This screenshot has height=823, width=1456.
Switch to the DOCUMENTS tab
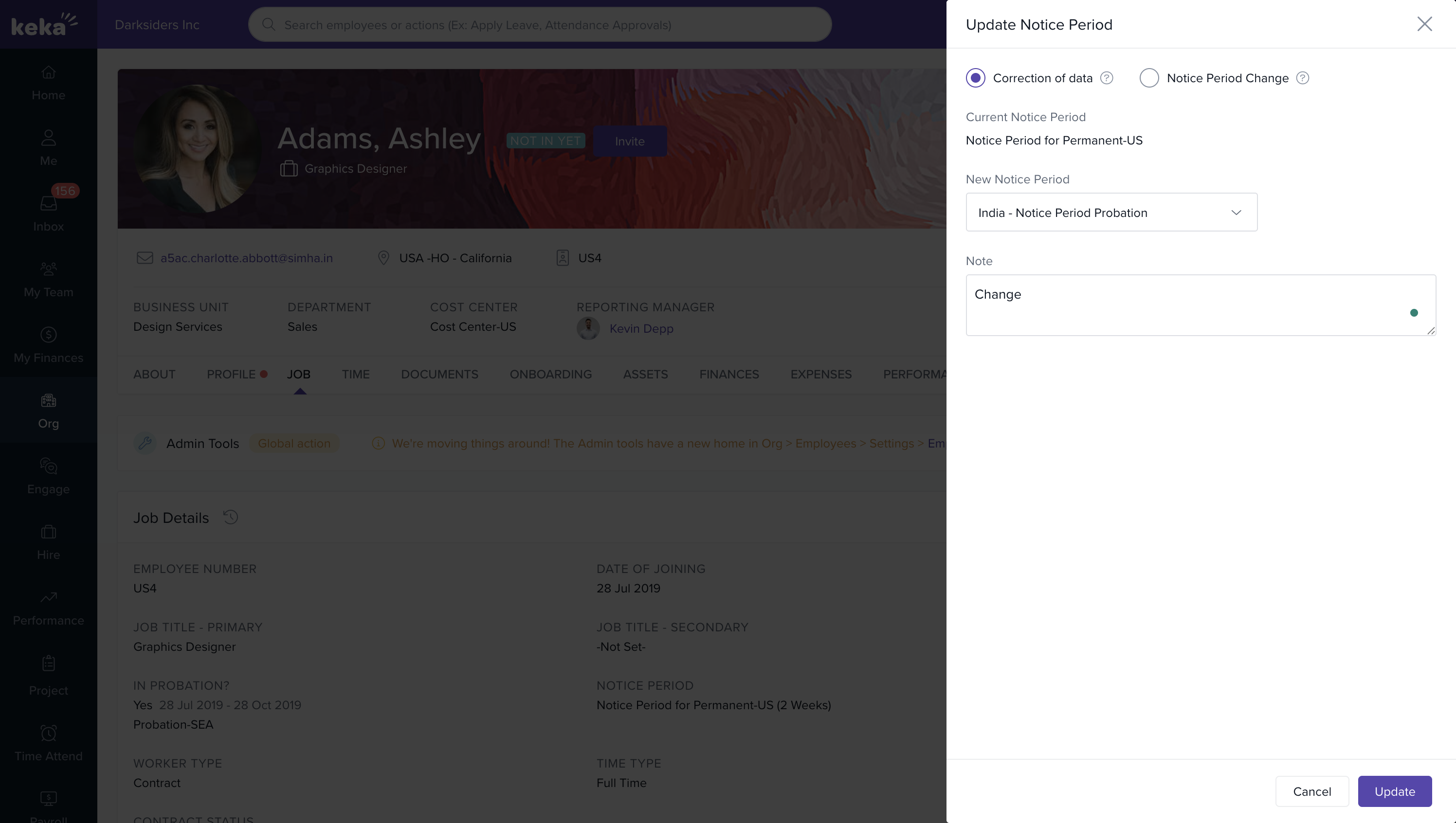point(439,374)
